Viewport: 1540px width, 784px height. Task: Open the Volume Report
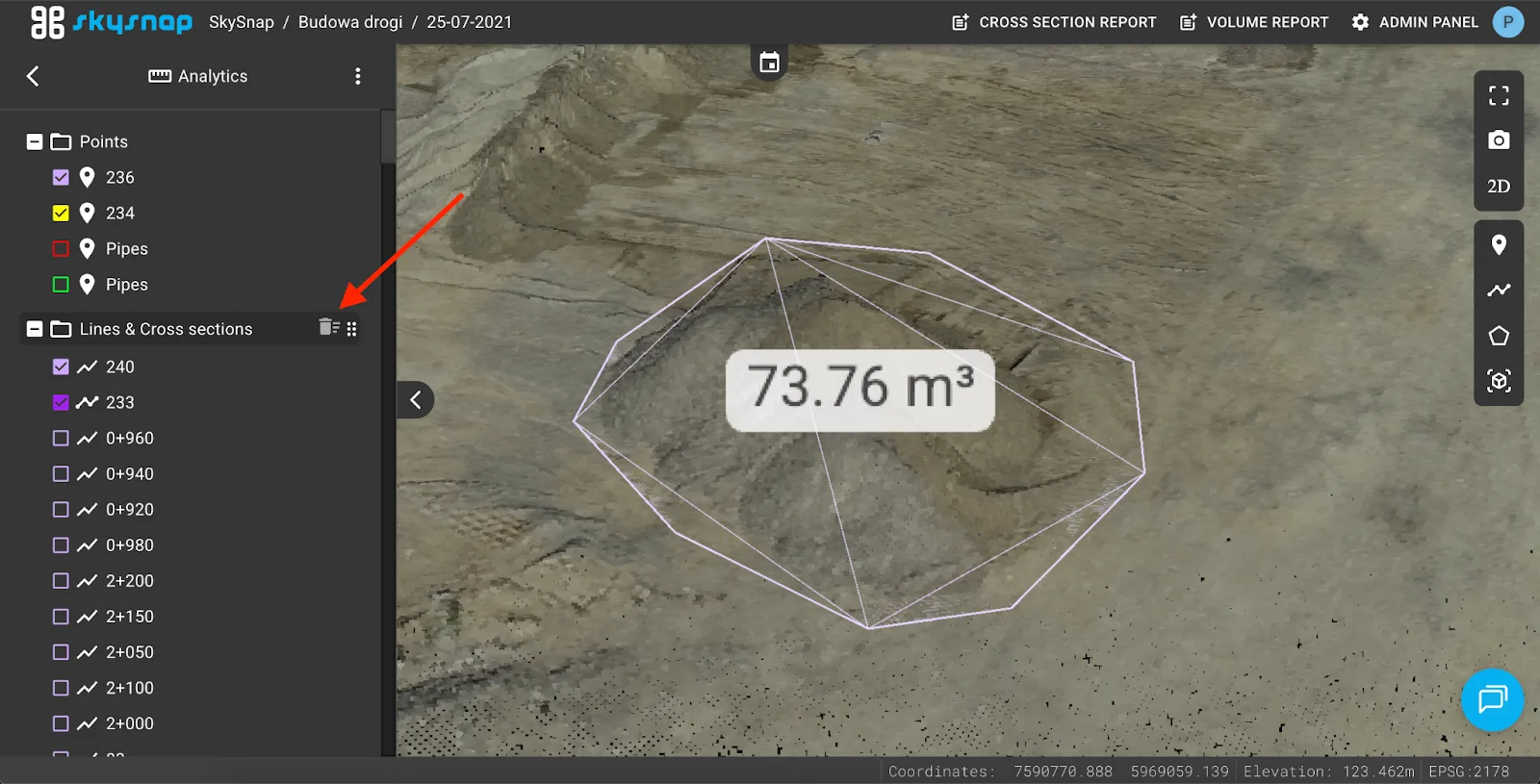[x=1254, y=22]
